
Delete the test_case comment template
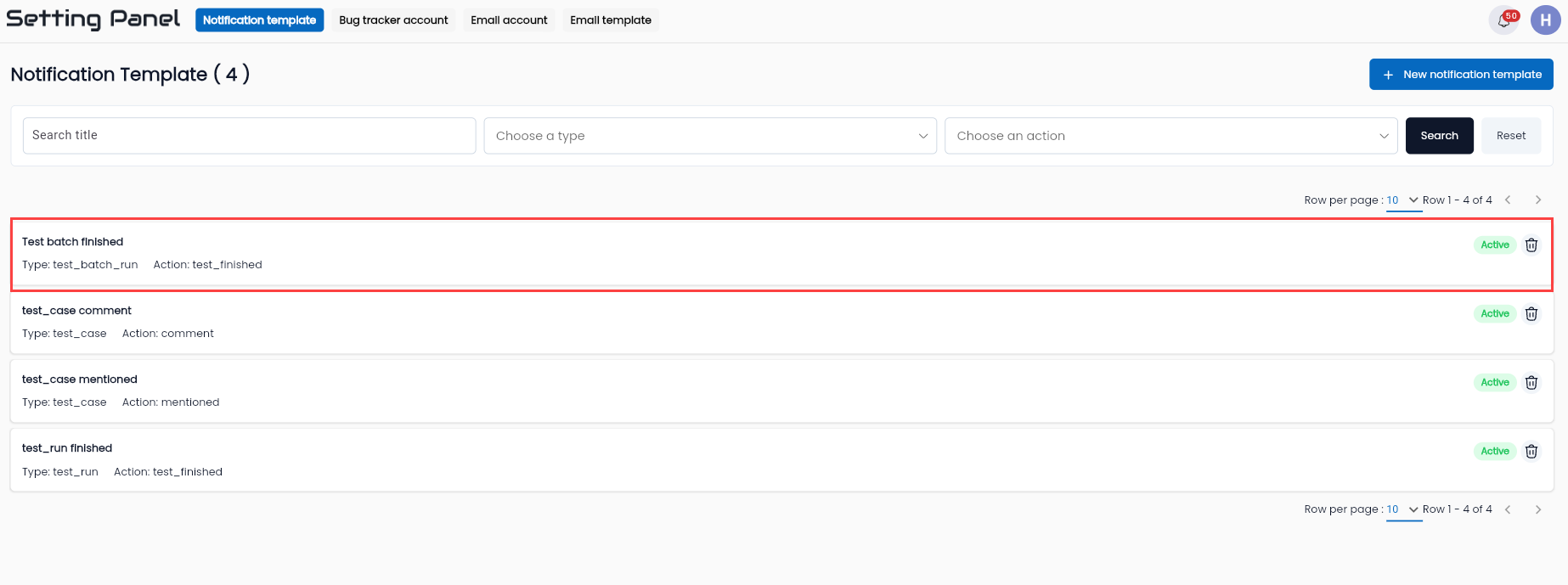(1531, 314)
